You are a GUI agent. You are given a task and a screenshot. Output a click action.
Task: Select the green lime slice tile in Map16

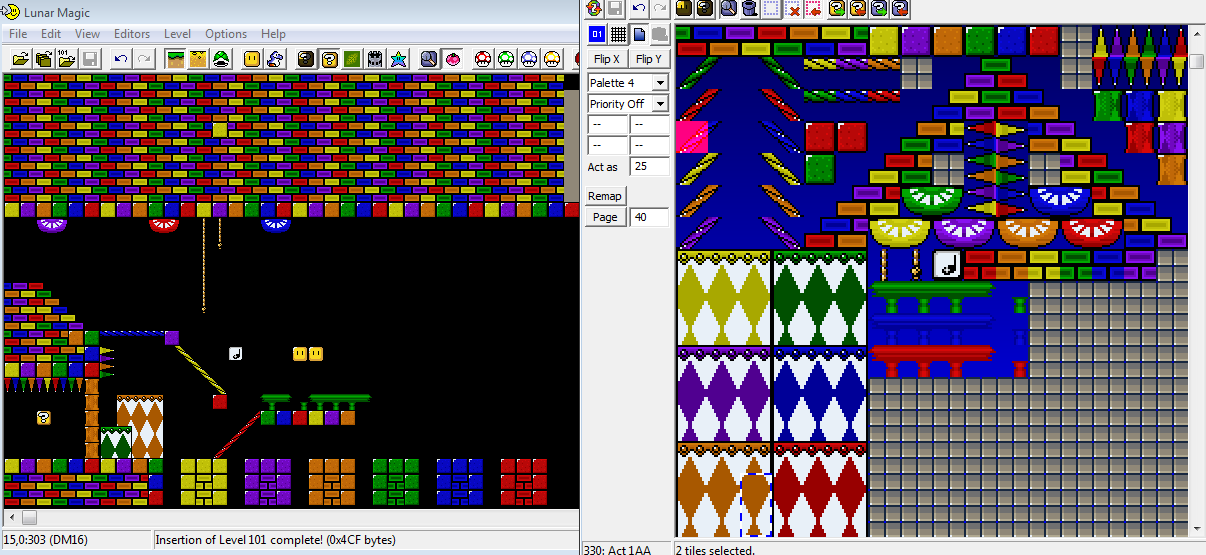pyautogui.click(x=932, y=200)
